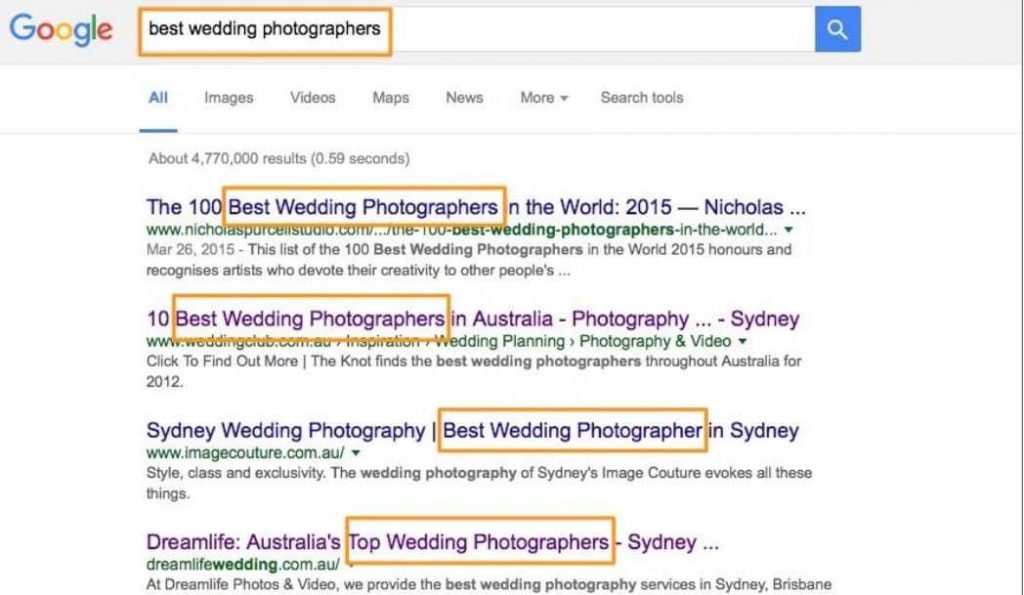This screenshot has height=595, width=1024.
Task: Open Dreamlife: Australia's Top Wedding Photographers result
Action: click(432, 542)
